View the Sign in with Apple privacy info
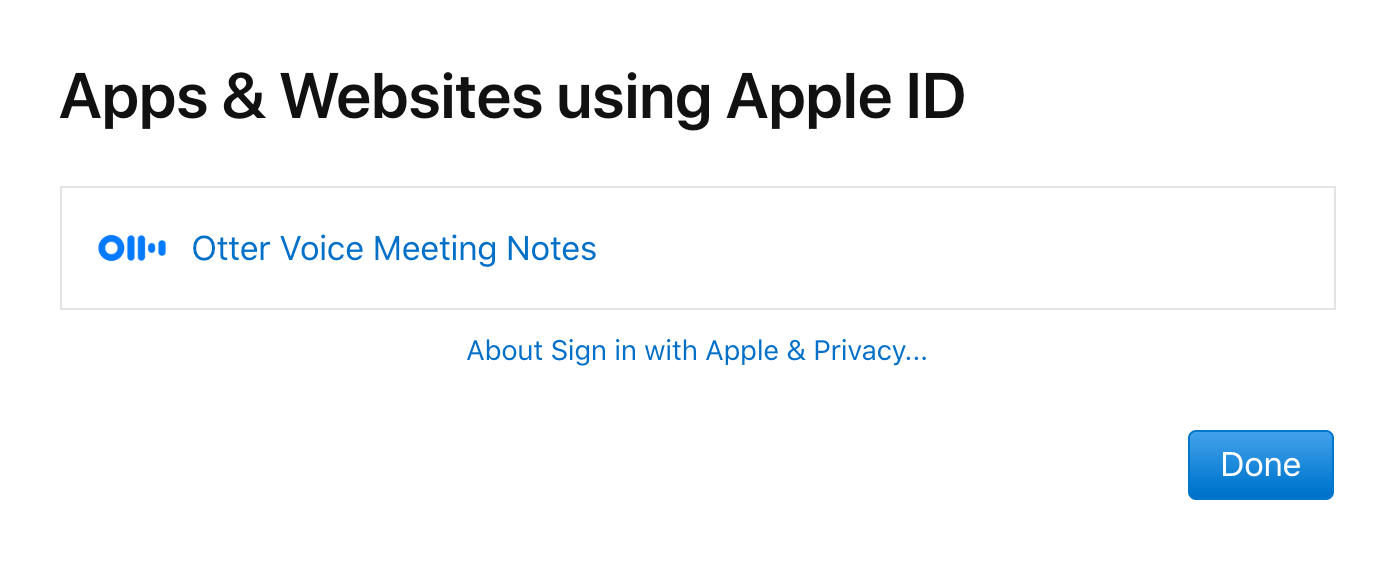Screen dimensions: 1394x562 697,351
